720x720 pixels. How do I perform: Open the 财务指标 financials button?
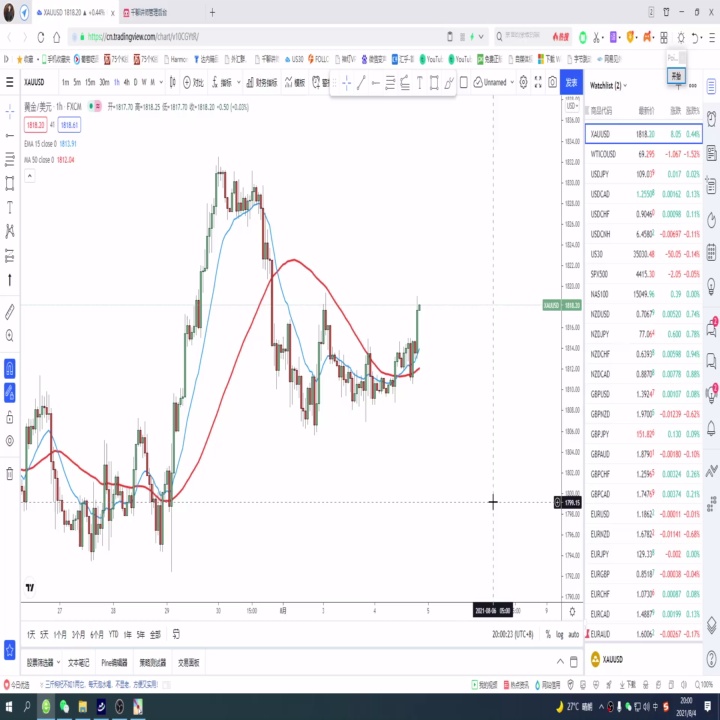pos(262,82)
